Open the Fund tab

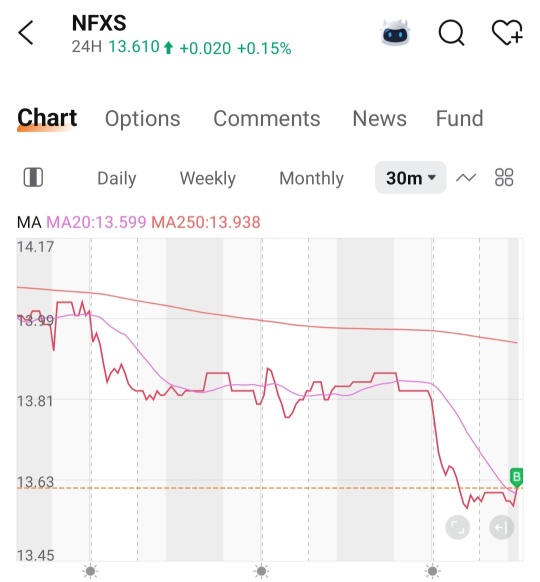[x=459, y=119]
